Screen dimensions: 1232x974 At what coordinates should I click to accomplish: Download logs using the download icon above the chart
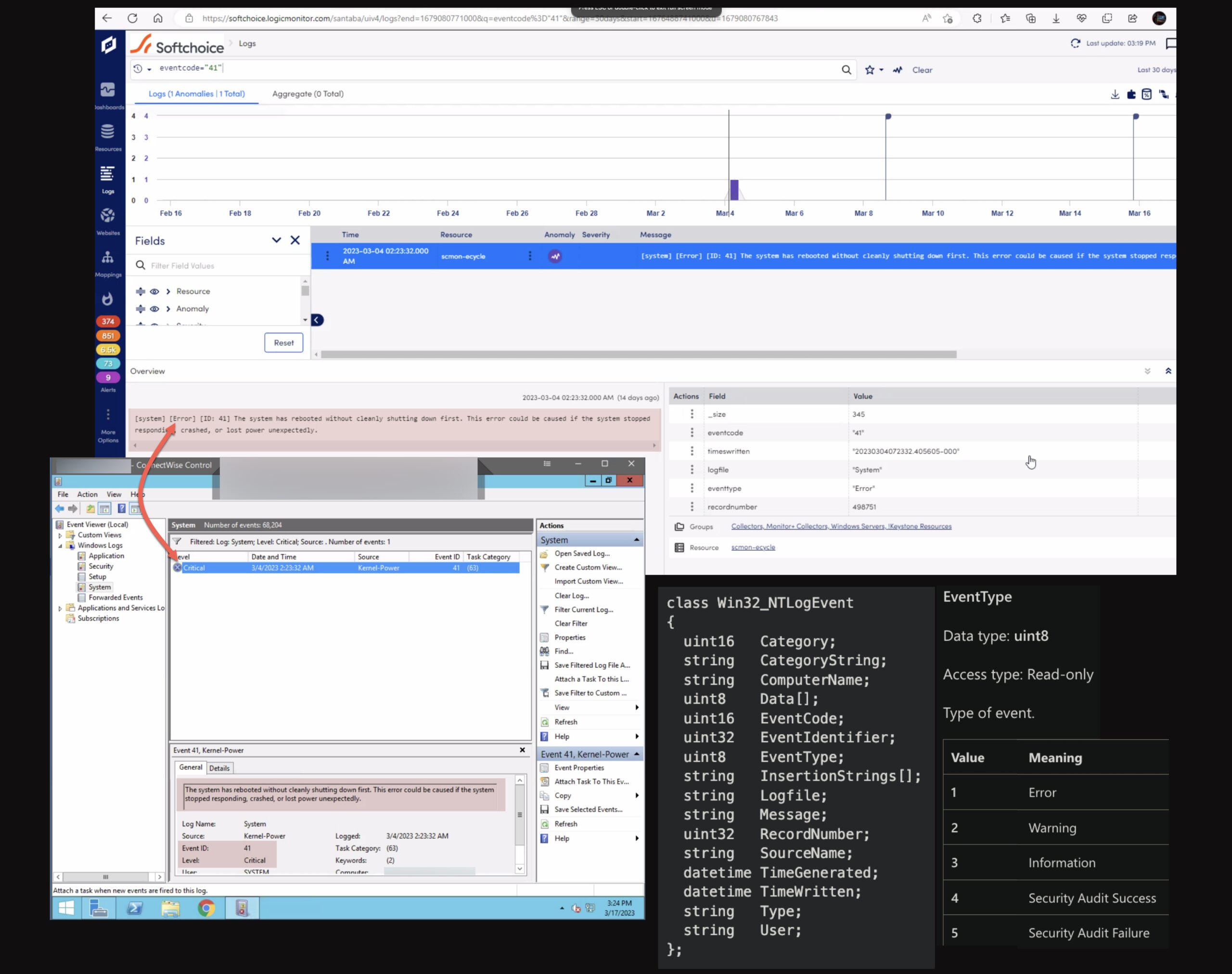[1115, 94]
